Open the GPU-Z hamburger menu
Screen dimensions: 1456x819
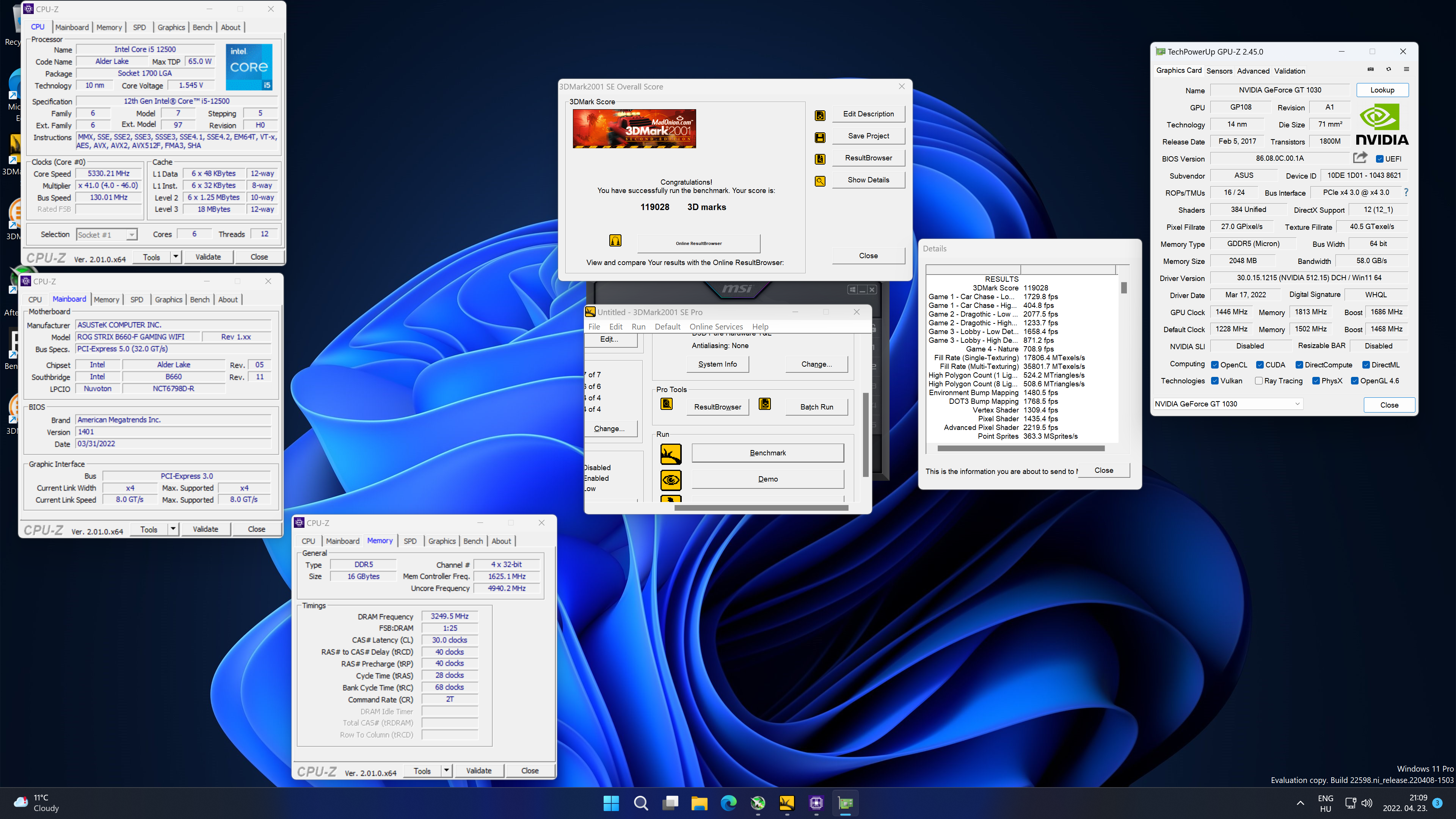(x=1406, y=69)
